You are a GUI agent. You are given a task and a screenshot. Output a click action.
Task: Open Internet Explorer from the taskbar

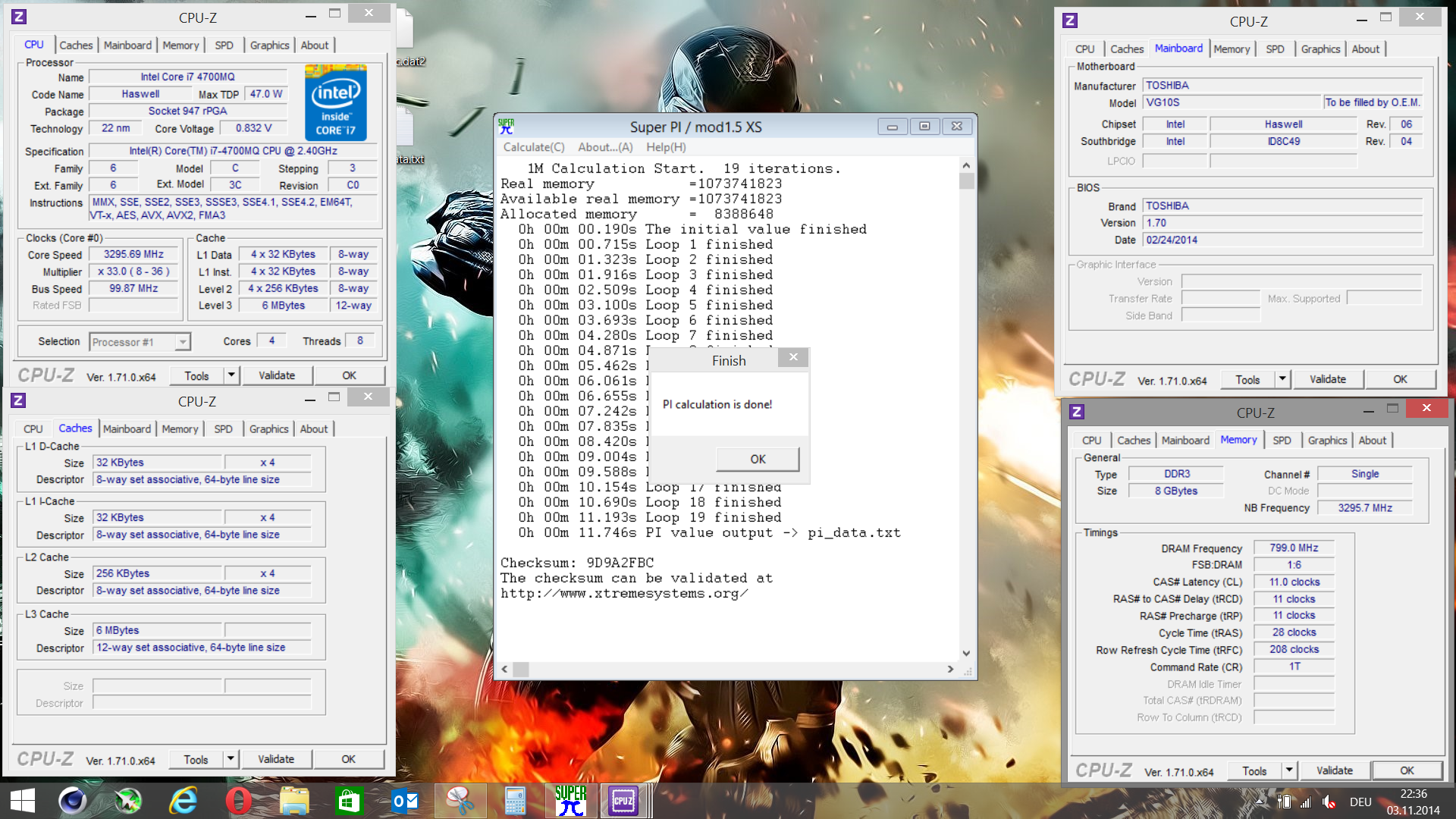click(x=183, y=801)
